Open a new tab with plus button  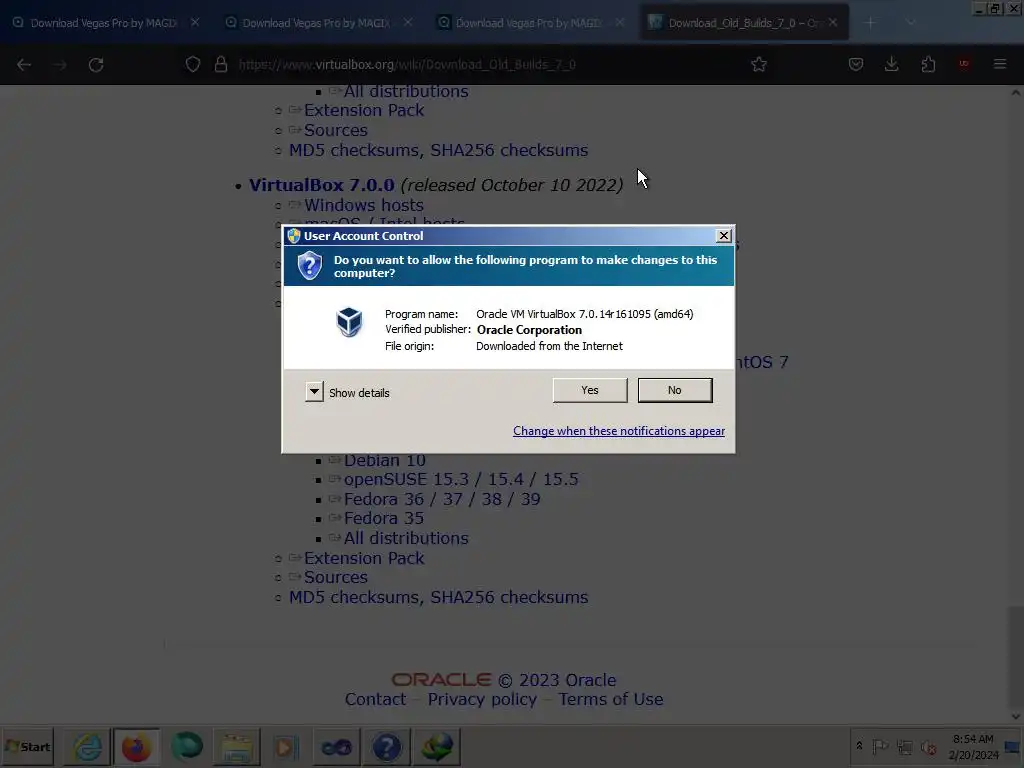pyautogui.click(x=870, y=23)
